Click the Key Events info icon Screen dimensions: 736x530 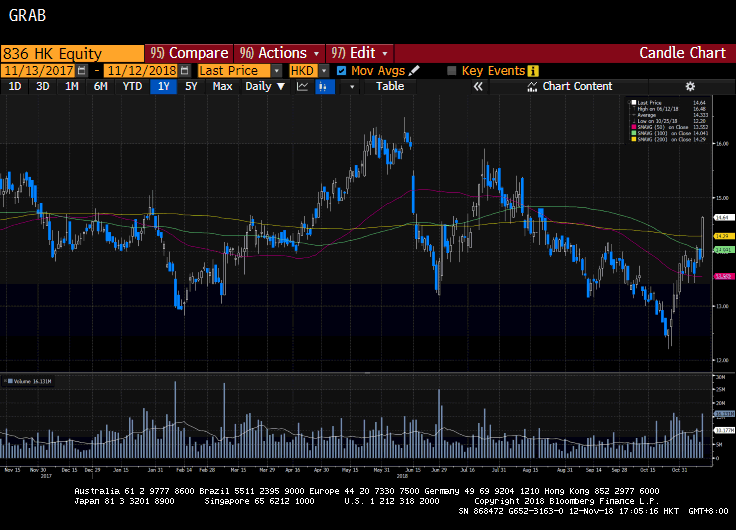533,71
